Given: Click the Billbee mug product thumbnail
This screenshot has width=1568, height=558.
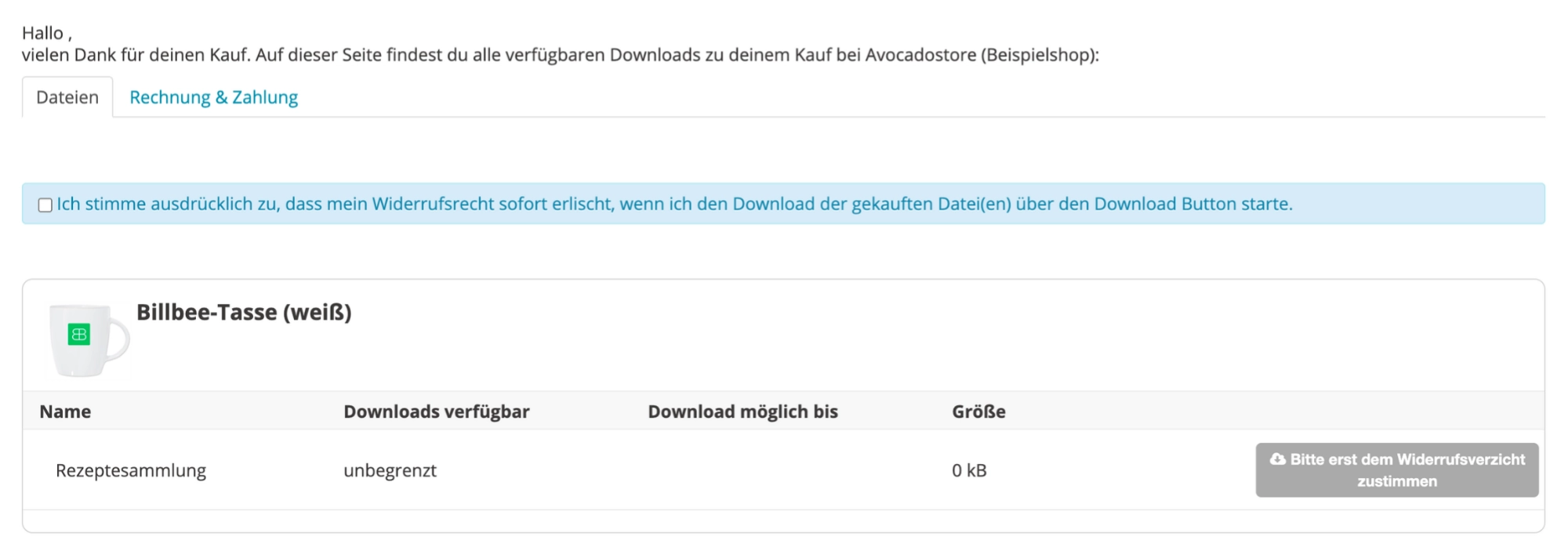Looking at the screenshot, I should pyautogui.click(x=89, y=339).
